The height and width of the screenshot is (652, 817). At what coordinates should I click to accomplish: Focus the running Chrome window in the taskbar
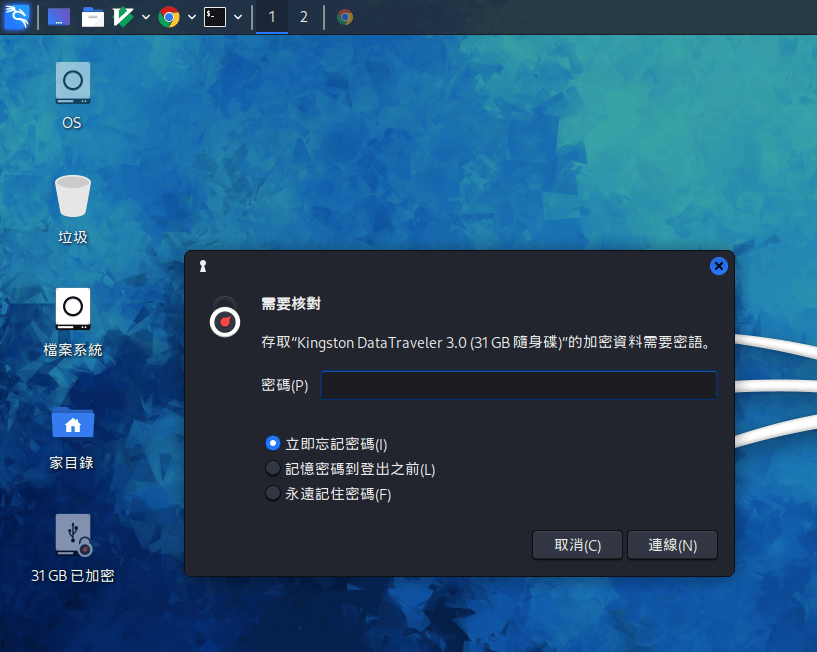pos(345,17)
